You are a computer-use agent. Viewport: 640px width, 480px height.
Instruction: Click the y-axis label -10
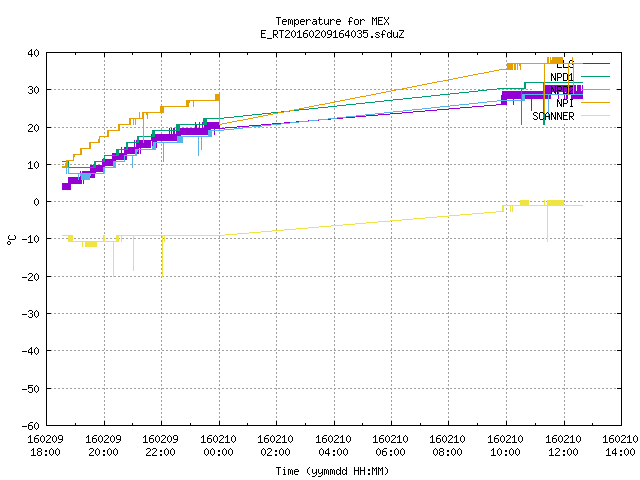31,239
